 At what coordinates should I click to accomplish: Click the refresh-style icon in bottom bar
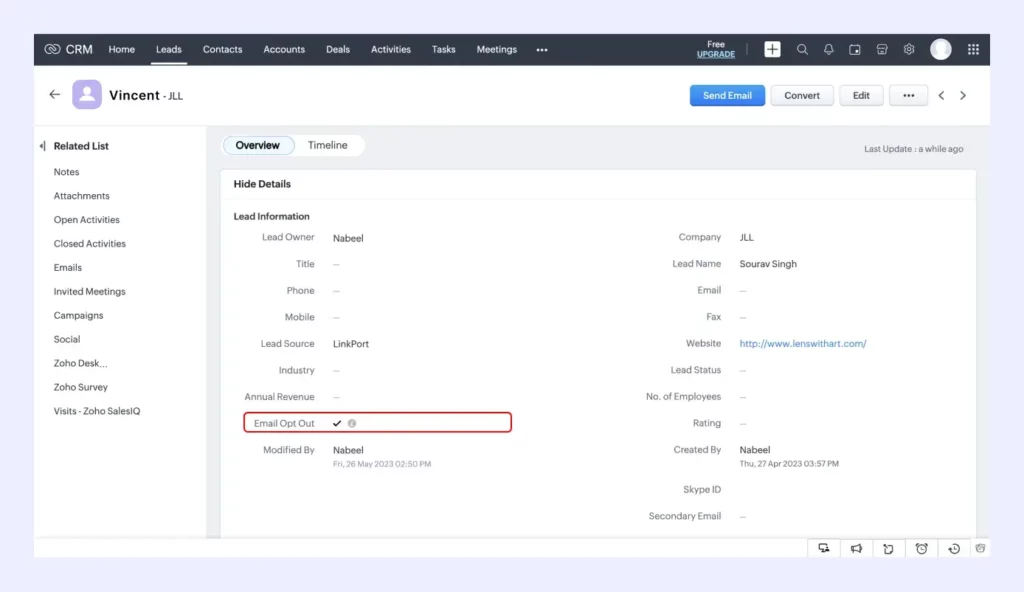[888, 549]
